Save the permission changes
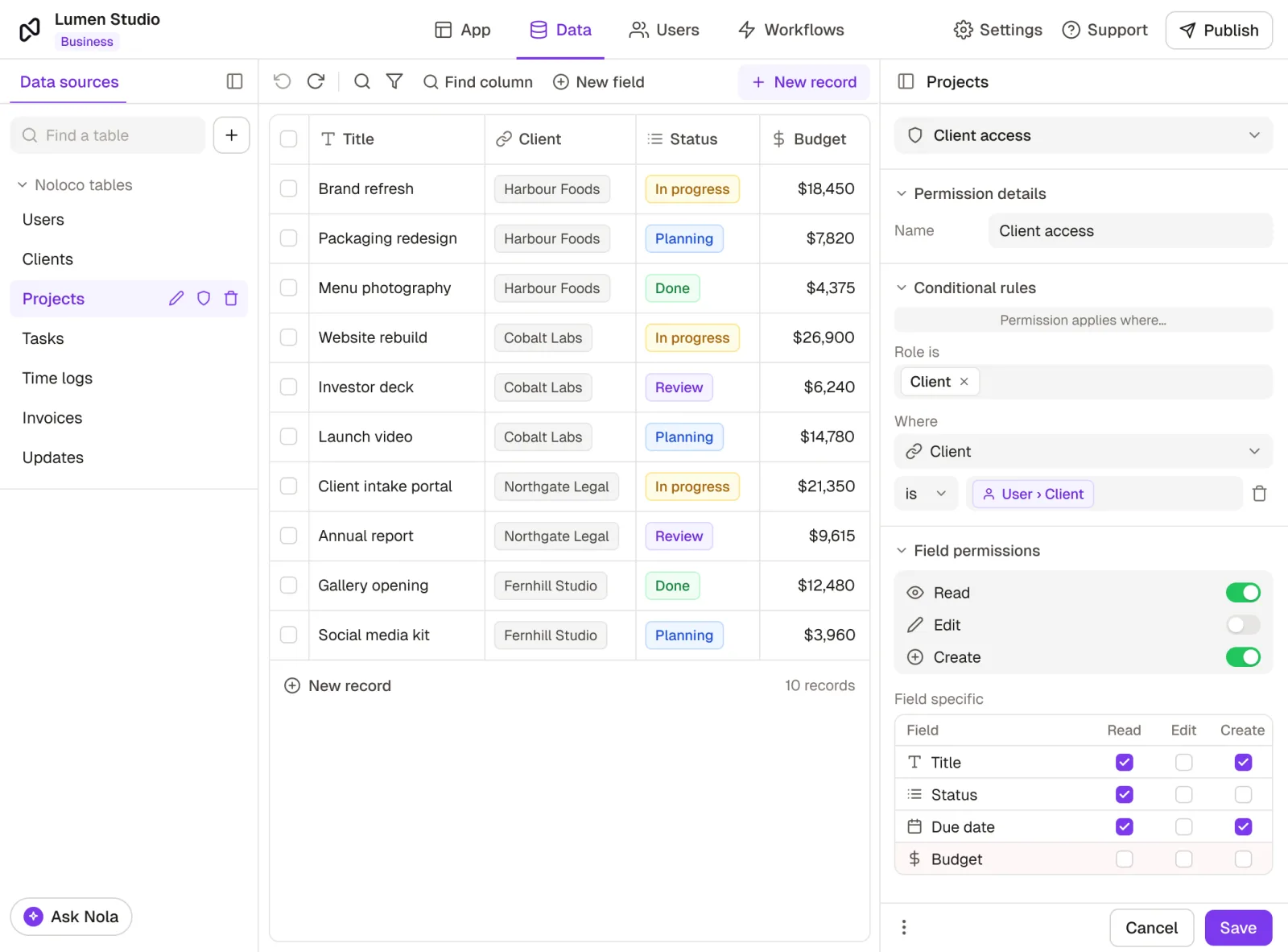The image size is (1288, 952). click(x=1238, y=928)
